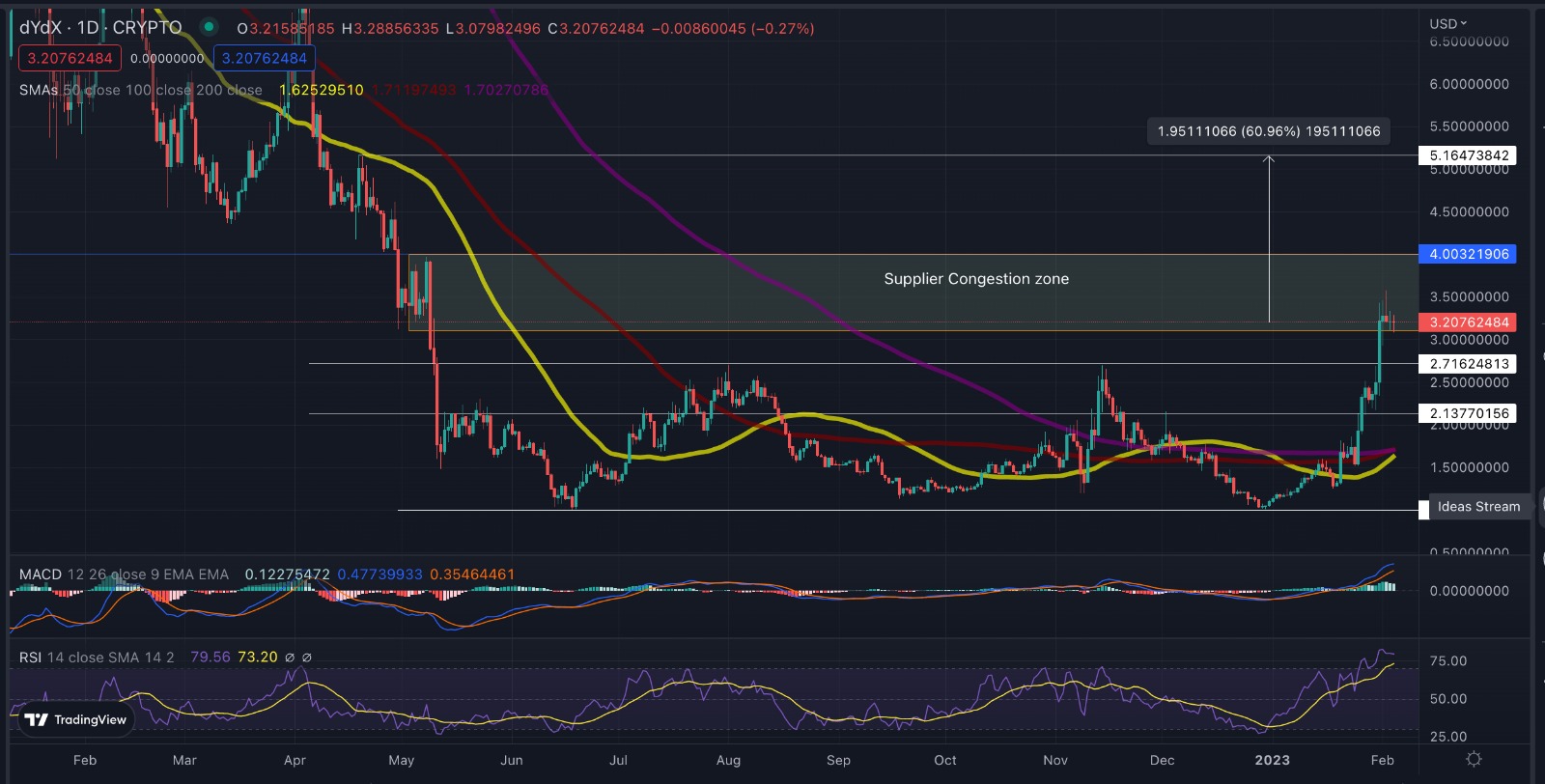Click the MACD histogram value 0.12275472
Image resolution: width=1545 pixels, height=784 pixels.
[287, 574]
